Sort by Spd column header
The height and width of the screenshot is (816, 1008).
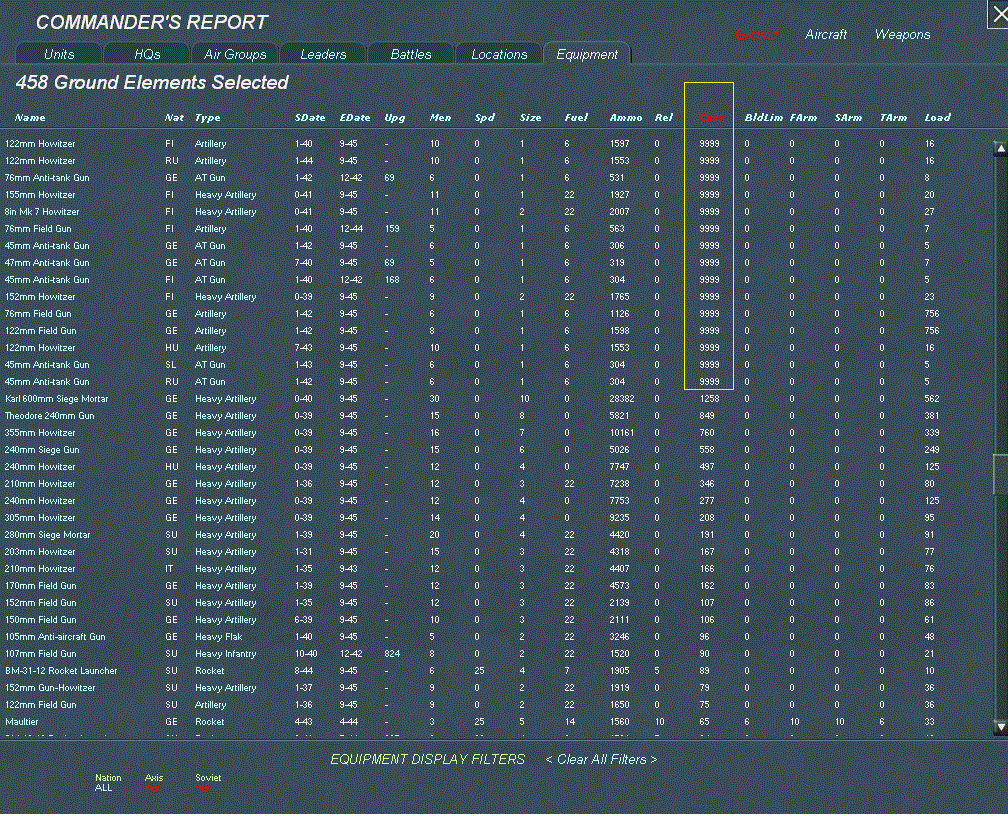485,118
